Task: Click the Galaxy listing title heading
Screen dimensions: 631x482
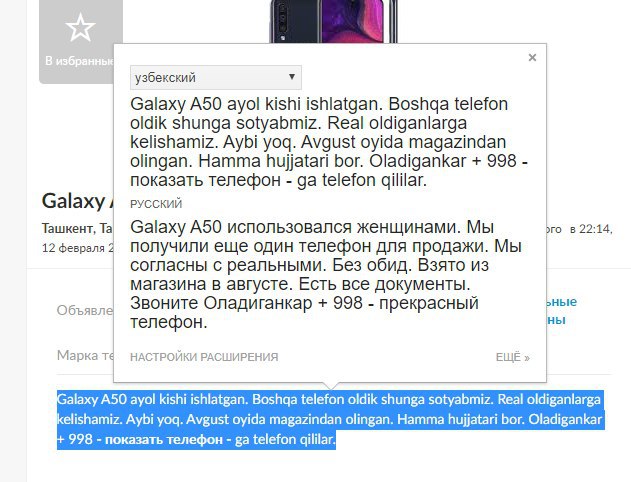Action: tap(78, 201)
